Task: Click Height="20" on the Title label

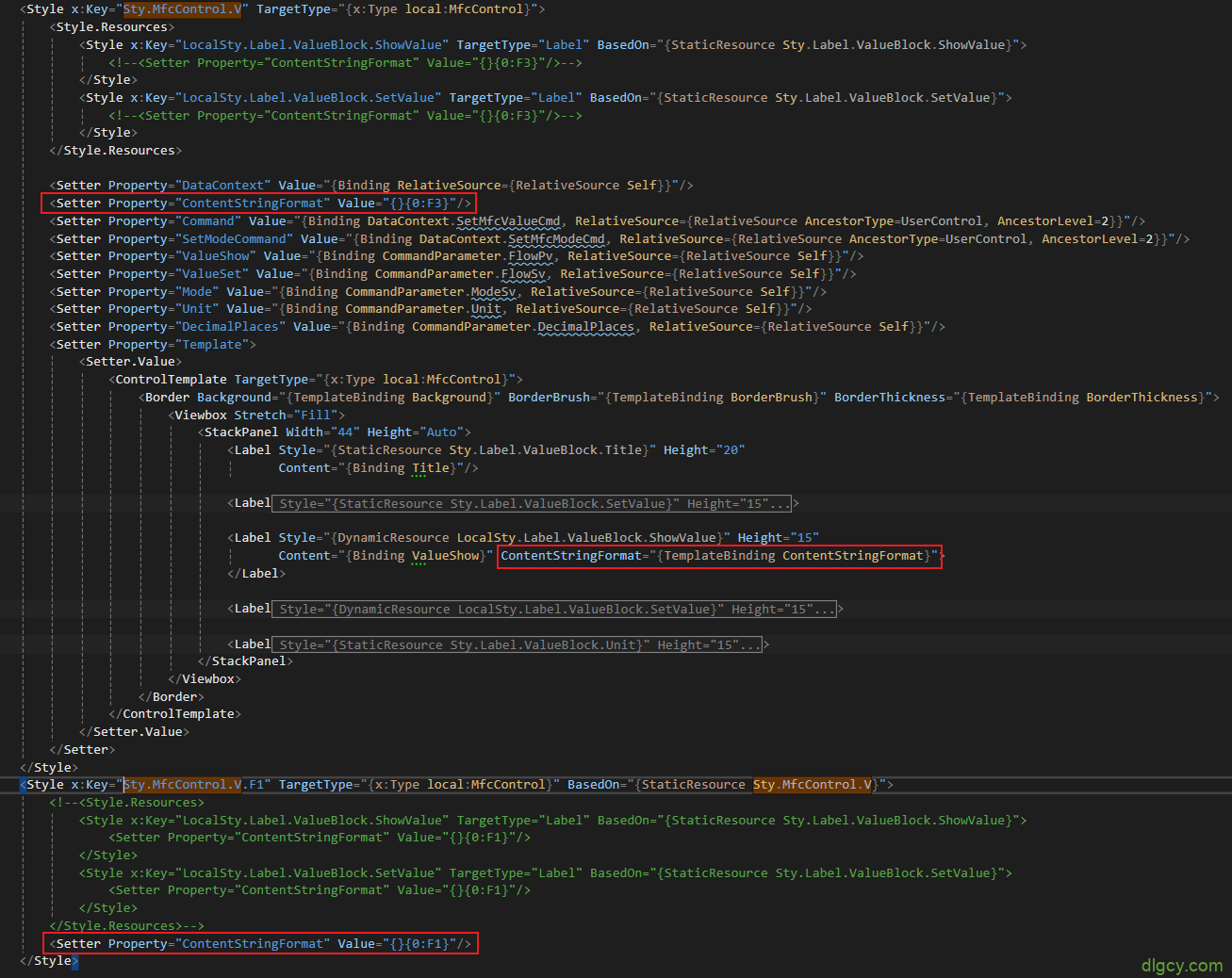Action: 704,450
